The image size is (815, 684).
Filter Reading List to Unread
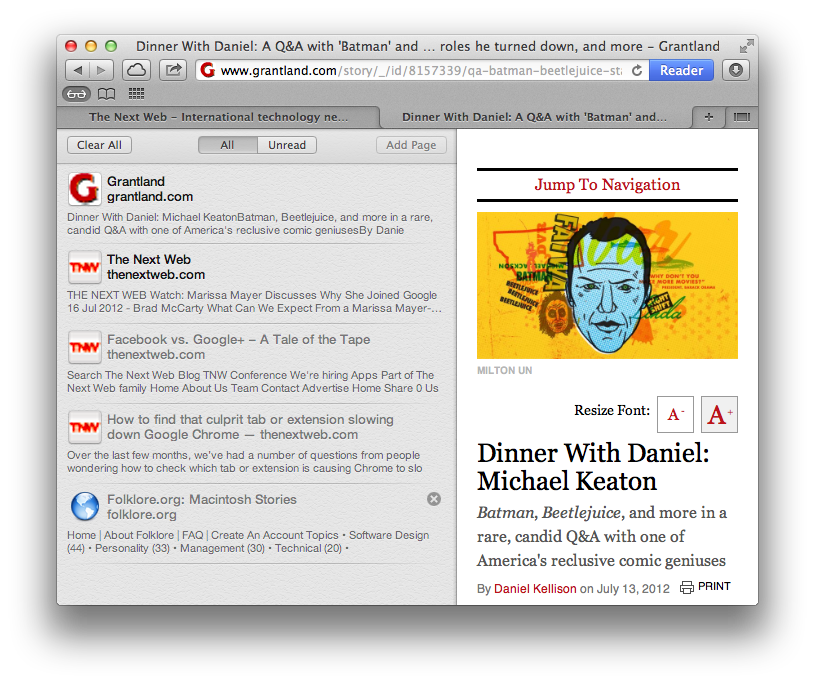click(287, 145)
